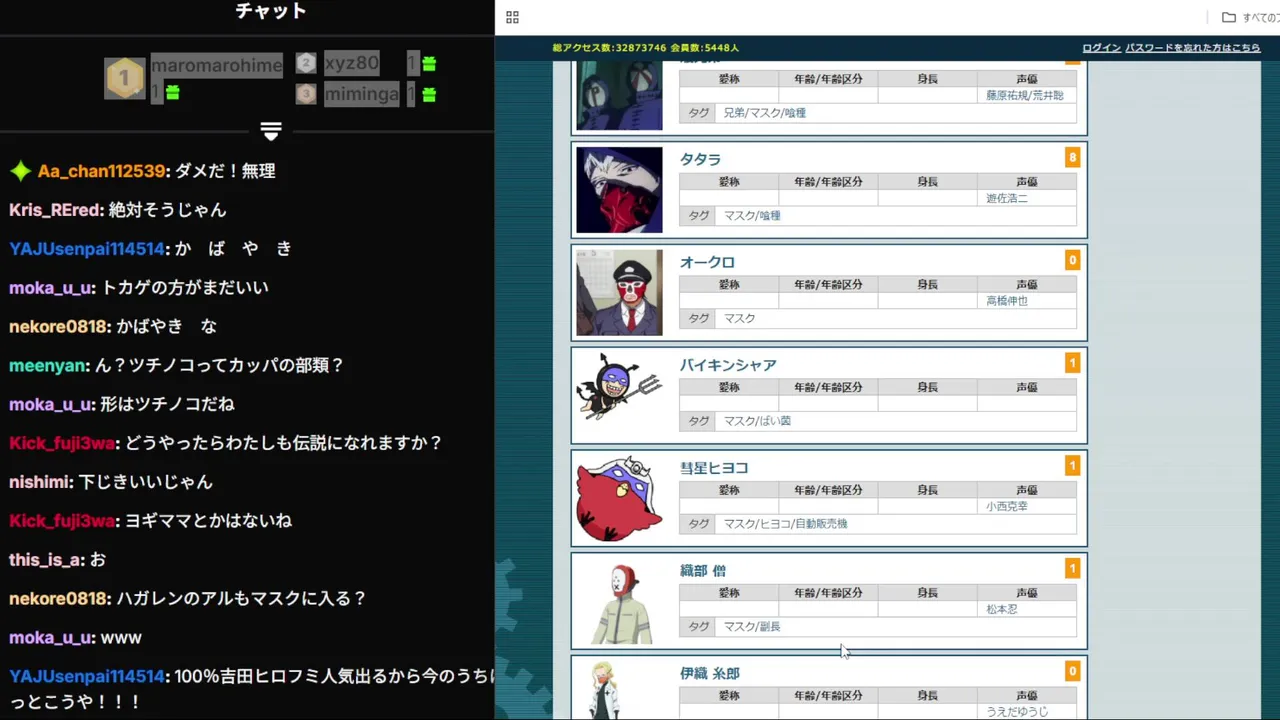Click 織部 僧 character thumbnail
Viewport: 1280px width, 720px height.
tap(619, 602)
